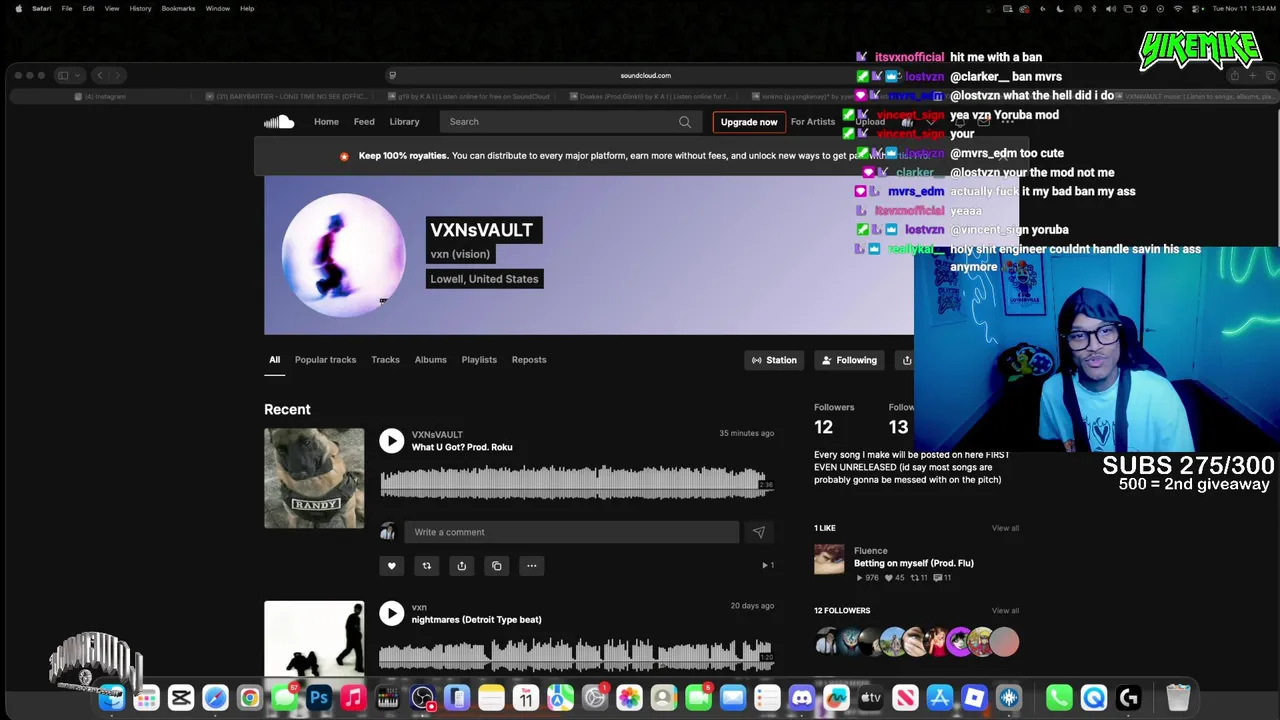Open Apple Music from the dock
Viewport: 1280px width, 720px height.
(353, 697)
